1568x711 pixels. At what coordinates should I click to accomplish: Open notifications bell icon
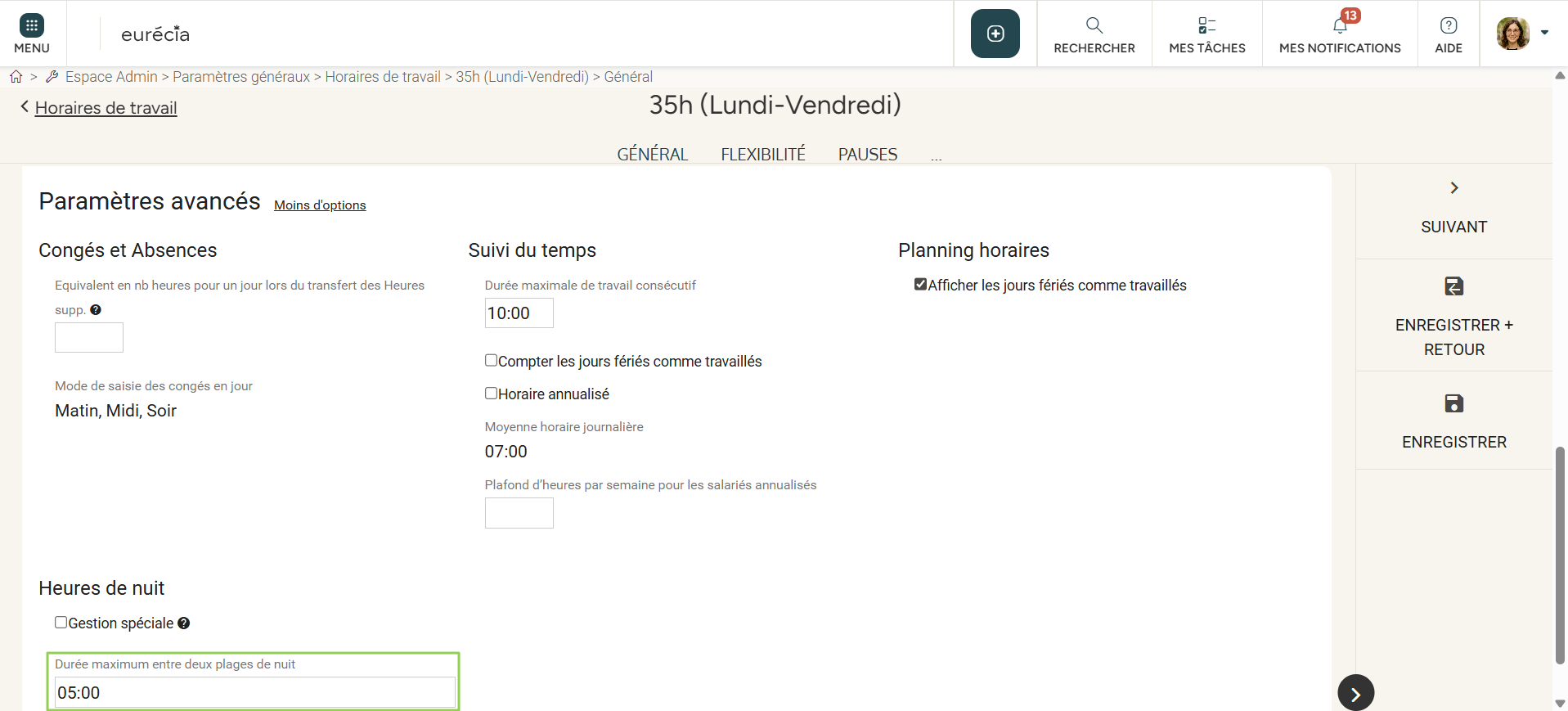click(1339, 25)
